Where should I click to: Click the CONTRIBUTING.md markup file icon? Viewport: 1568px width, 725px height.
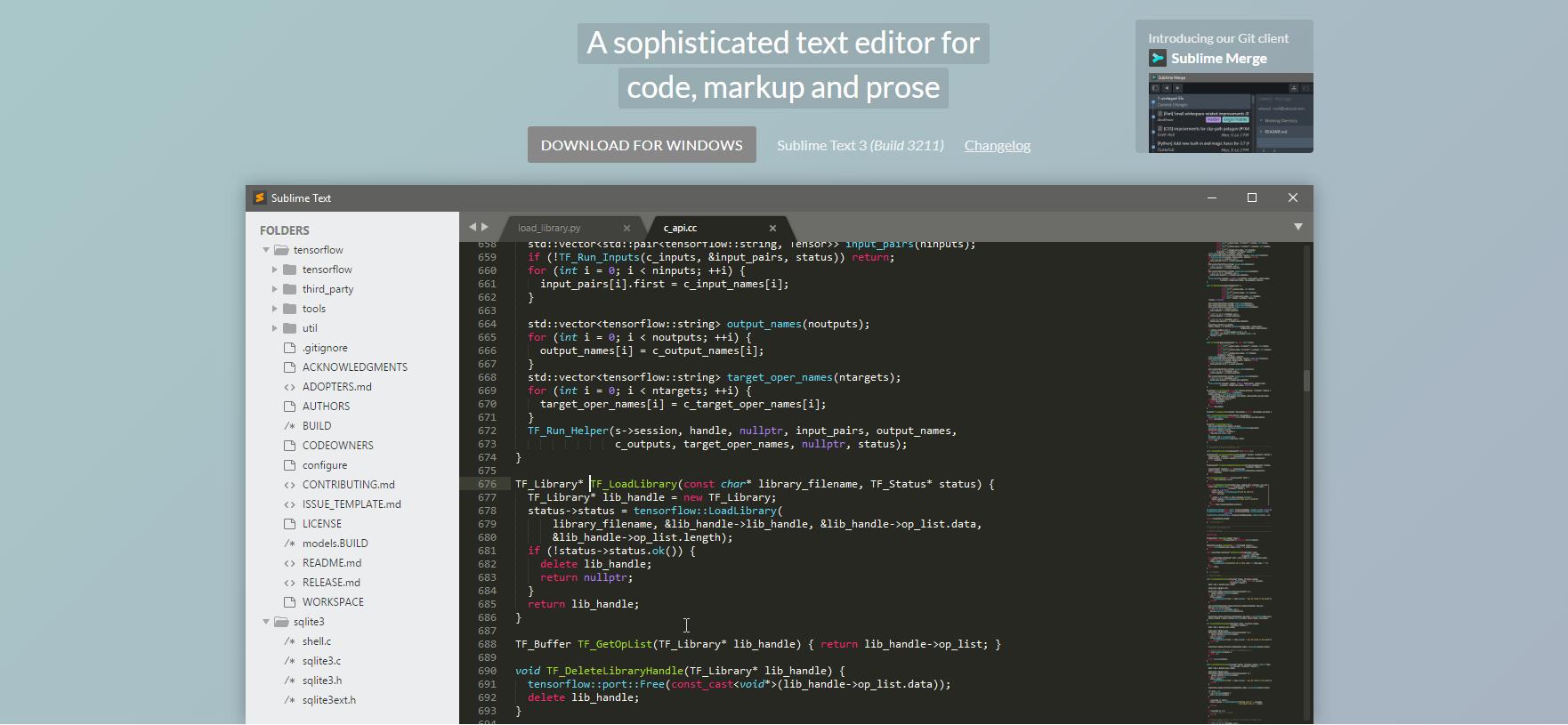289,485
